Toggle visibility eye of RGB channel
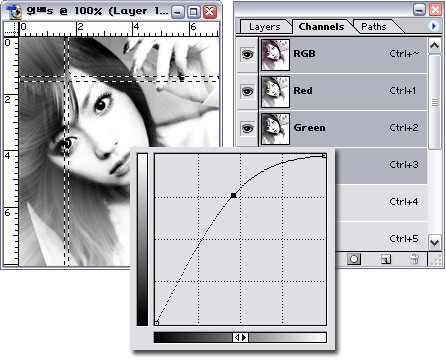Viewport: 446px width, 363px height. click(247, 54)
